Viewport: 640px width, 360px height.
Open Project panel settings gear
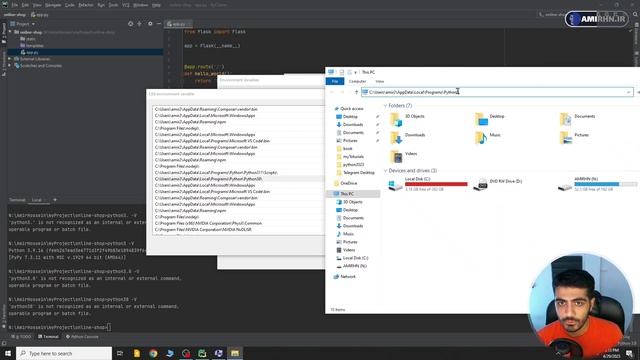(x=150, y=24)
